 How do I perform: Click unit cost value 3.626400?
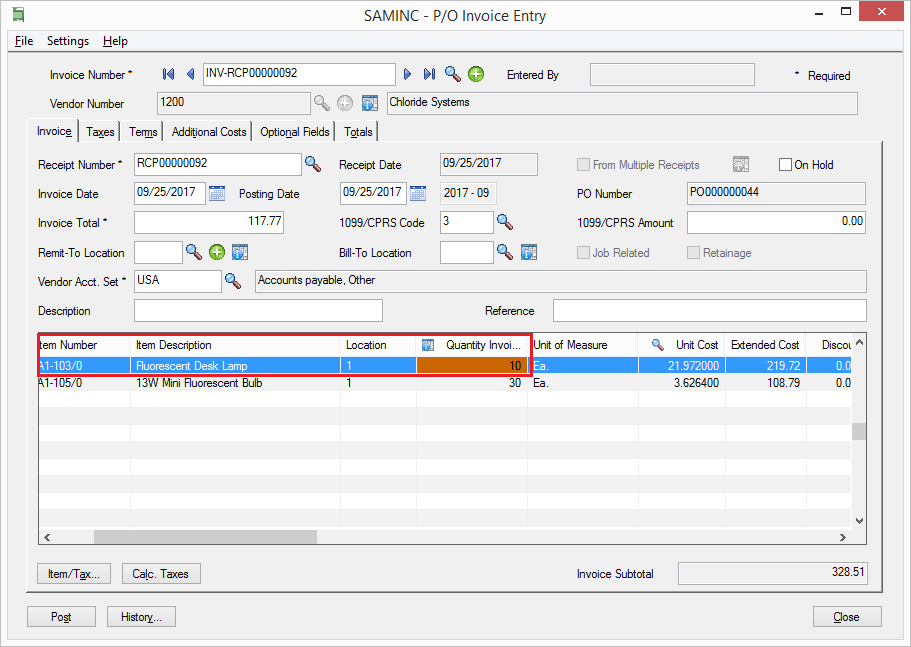(682, 383)
